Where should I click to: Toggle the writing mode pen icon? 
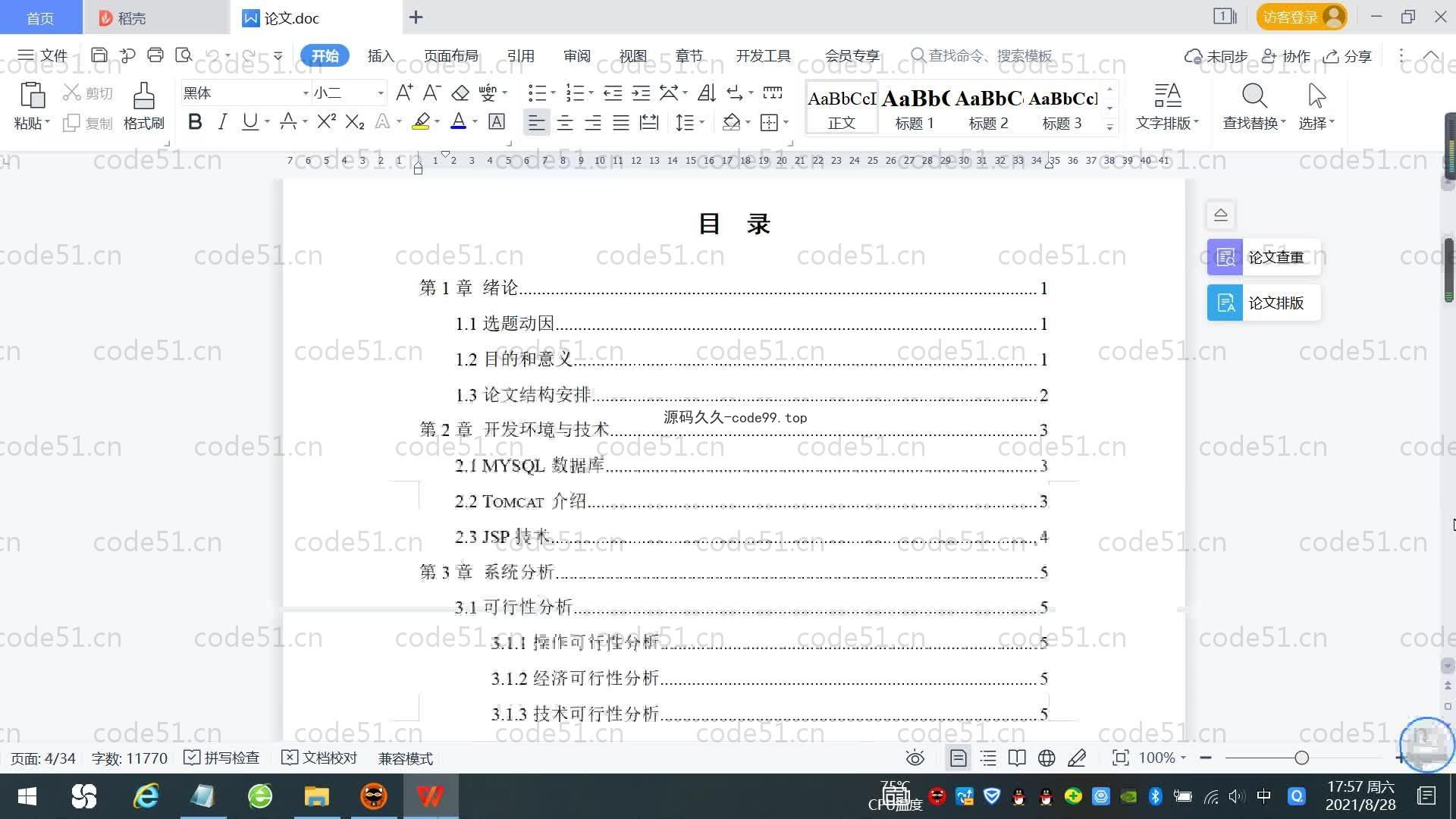(1077, 758)
